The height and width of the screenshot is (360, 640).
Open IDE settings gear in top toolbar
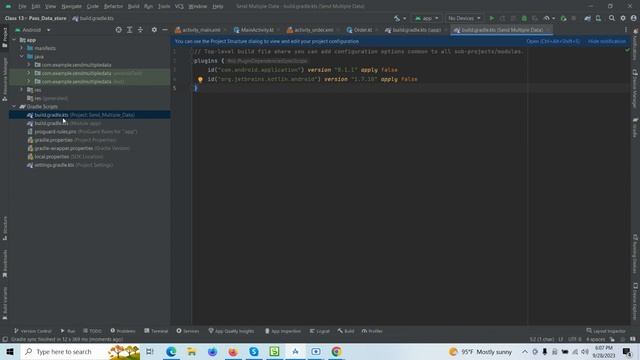(x=623, y=18)
